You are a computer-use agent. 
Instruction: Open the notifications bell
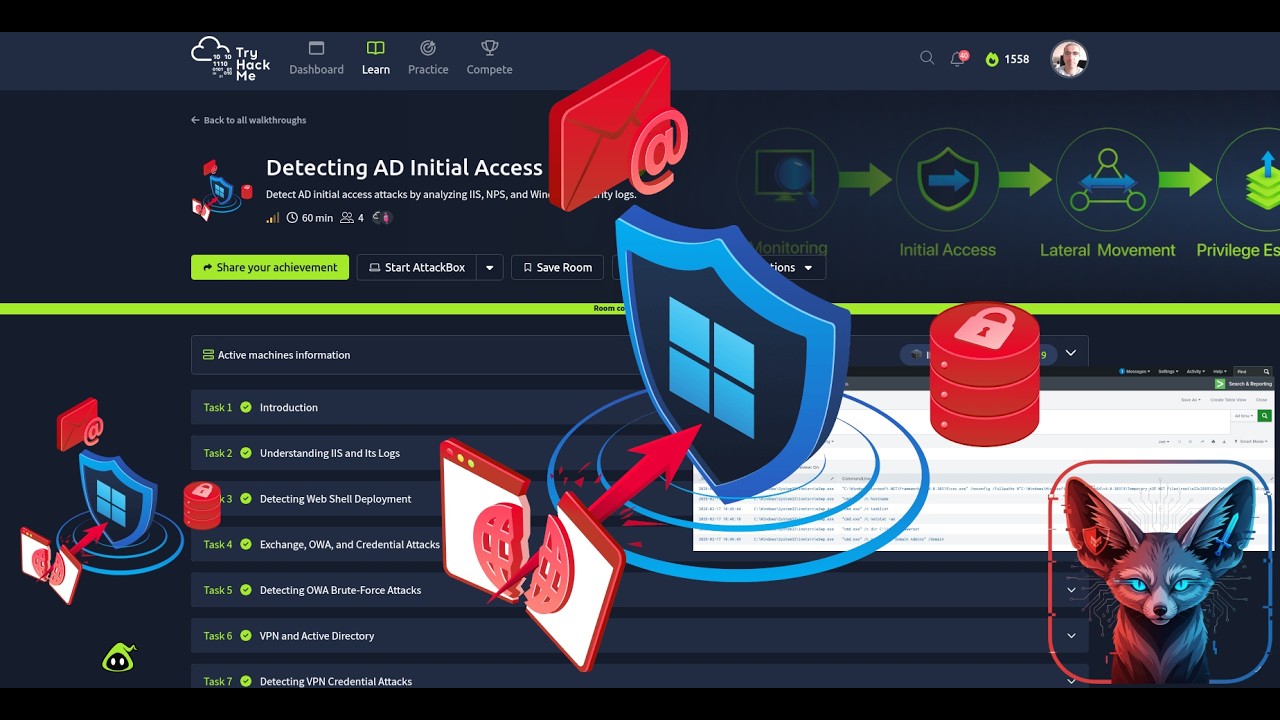(x=958, y=59)
